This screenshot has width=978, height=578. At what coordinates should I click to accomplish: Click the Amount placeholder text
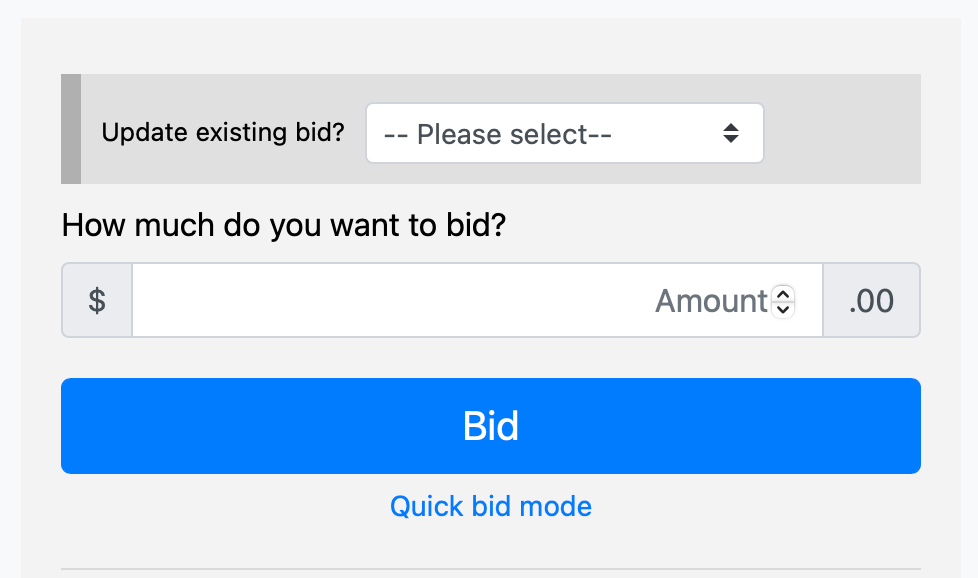[711, 300]
